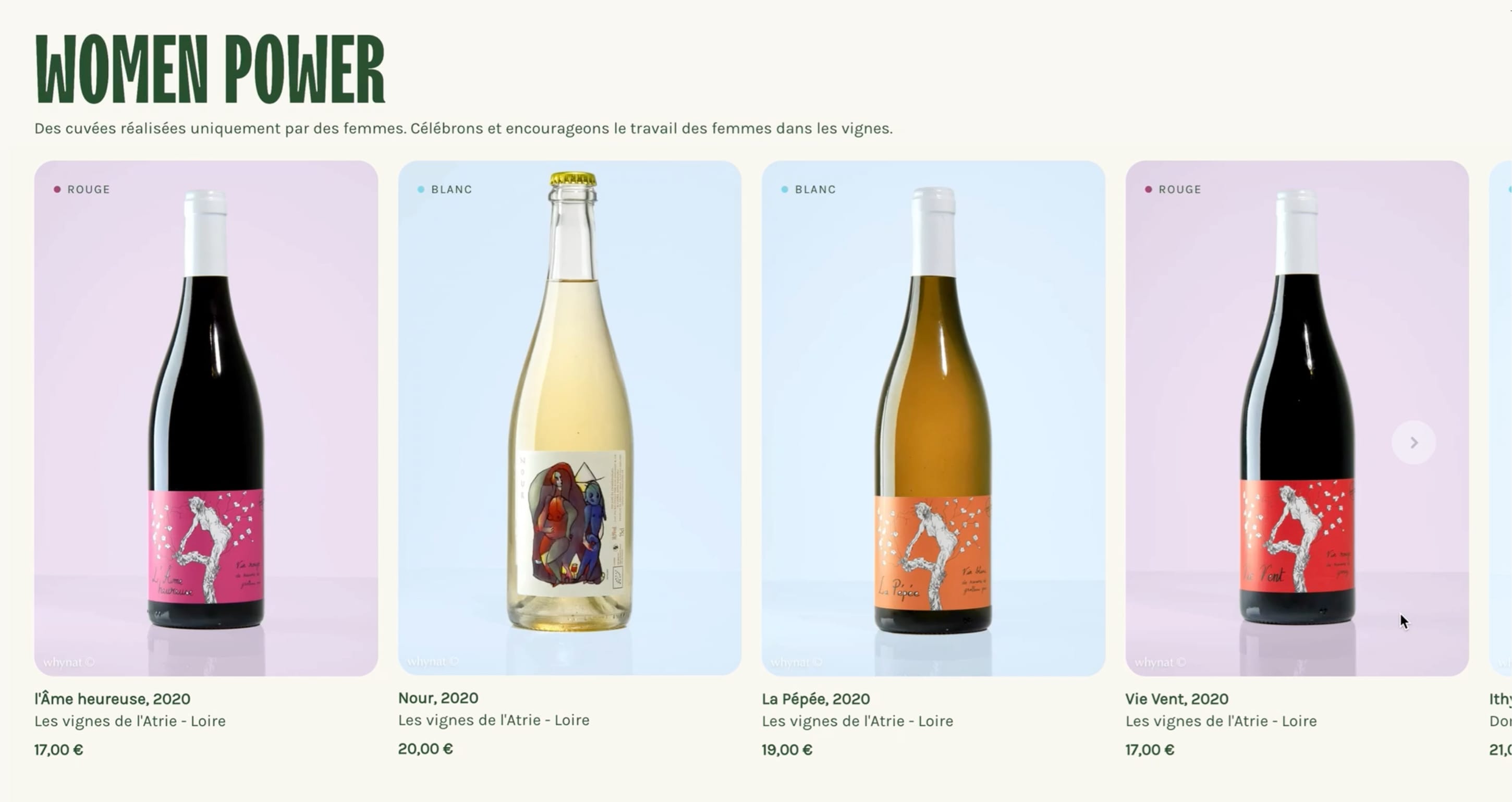Click producer name under Vie Vent
The width and height of the screenshot is (1512, 802).
pos(1221,721)
